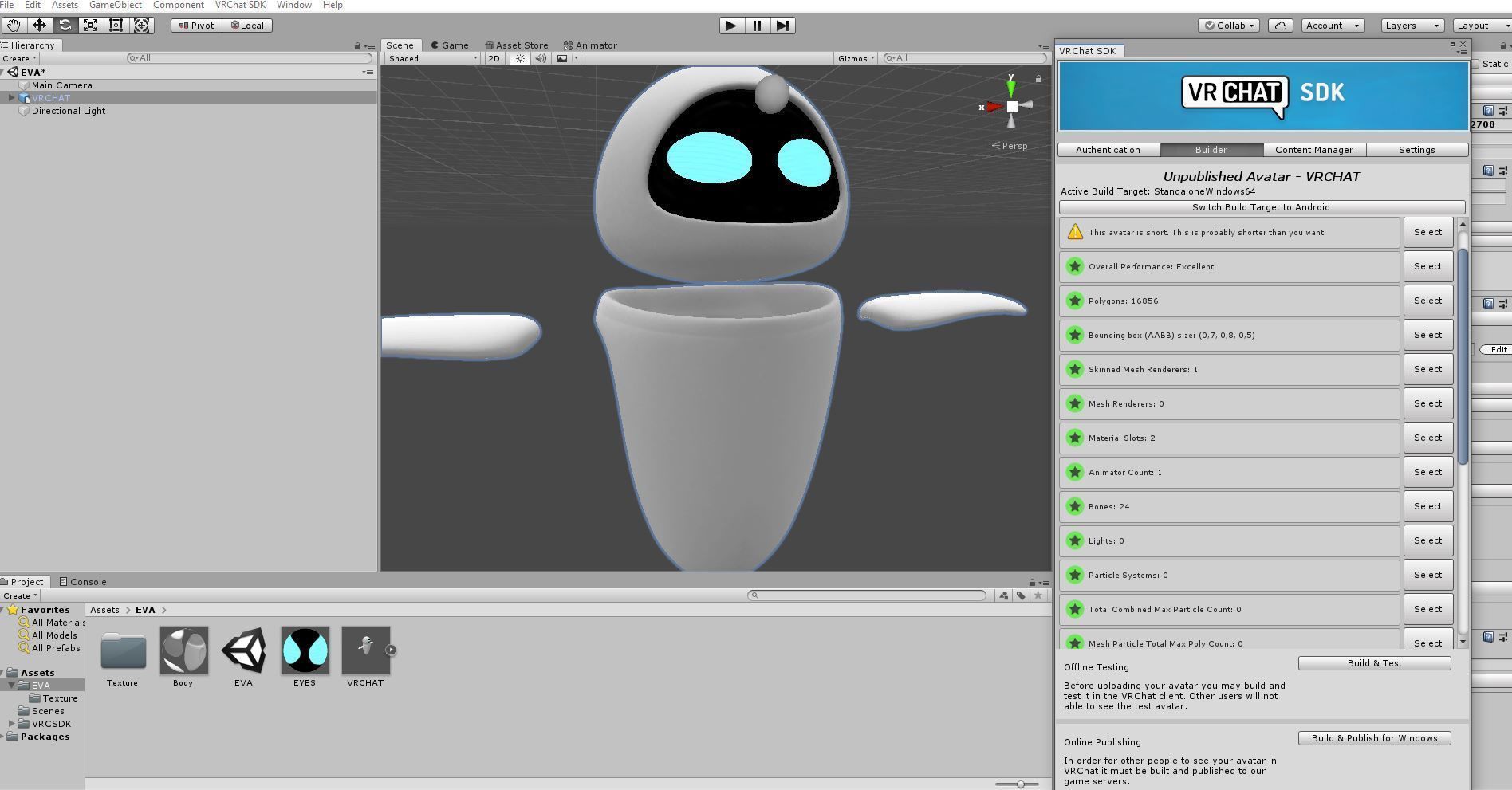The height and width of the screenshot is (790, 1512).
Task: Select the Texture folder thumbnail
Action: pos(123,650)
